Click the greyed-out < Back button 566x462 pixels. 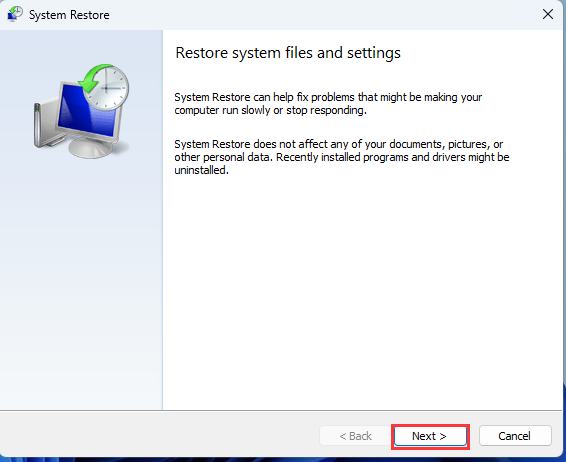click(355, 436)
